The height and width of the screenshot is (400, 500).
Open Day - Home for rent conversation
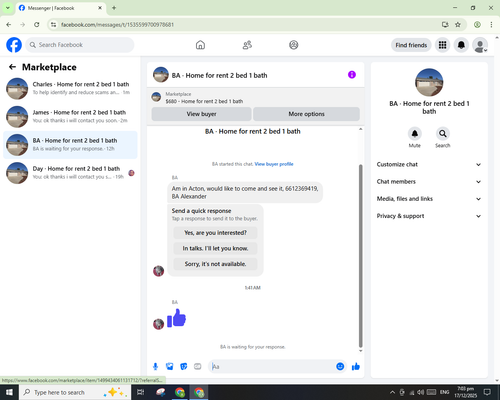click(70, 173)
